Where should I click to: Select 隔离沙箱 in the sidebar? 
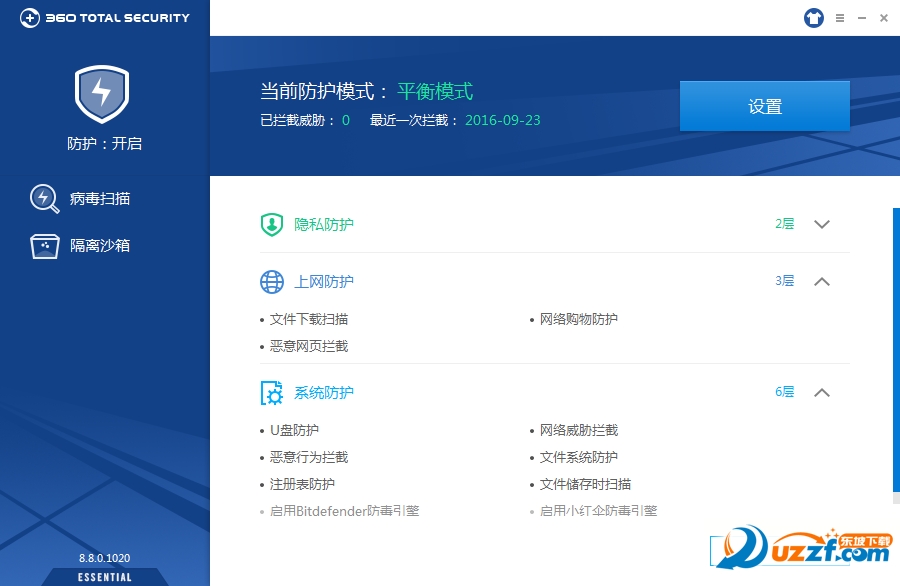[x=100, y=246]
